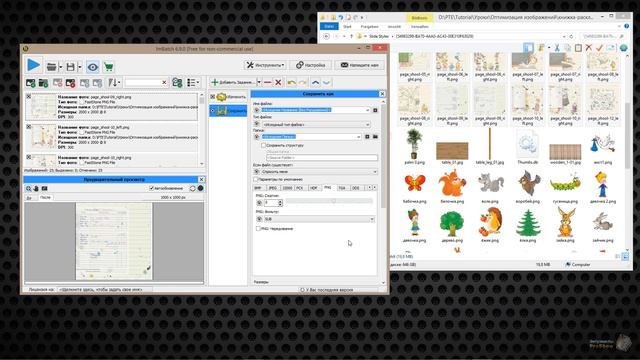Toggle checkbox of page_shoot-10_left.png image

click(29, 127)
